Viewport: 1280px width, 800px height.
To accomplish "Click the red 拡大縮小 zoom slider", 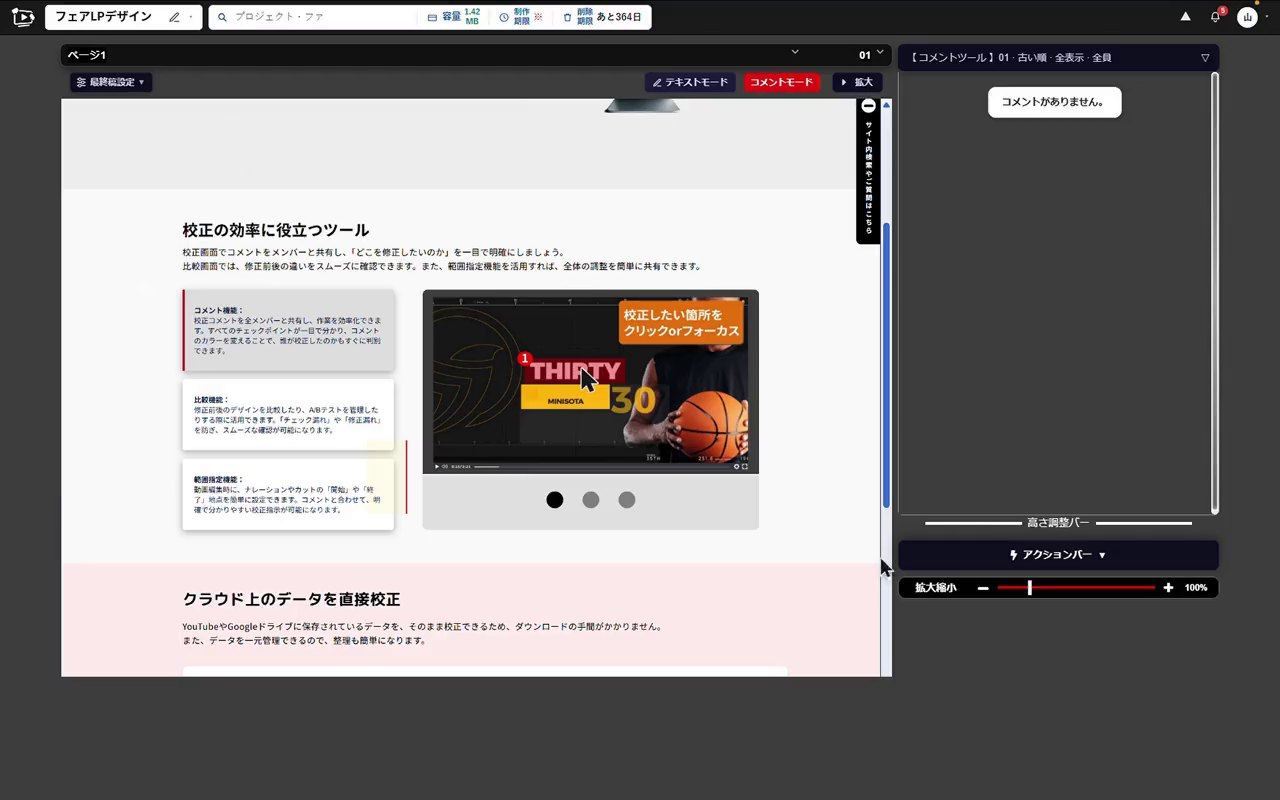I will tap(1076, 588).
